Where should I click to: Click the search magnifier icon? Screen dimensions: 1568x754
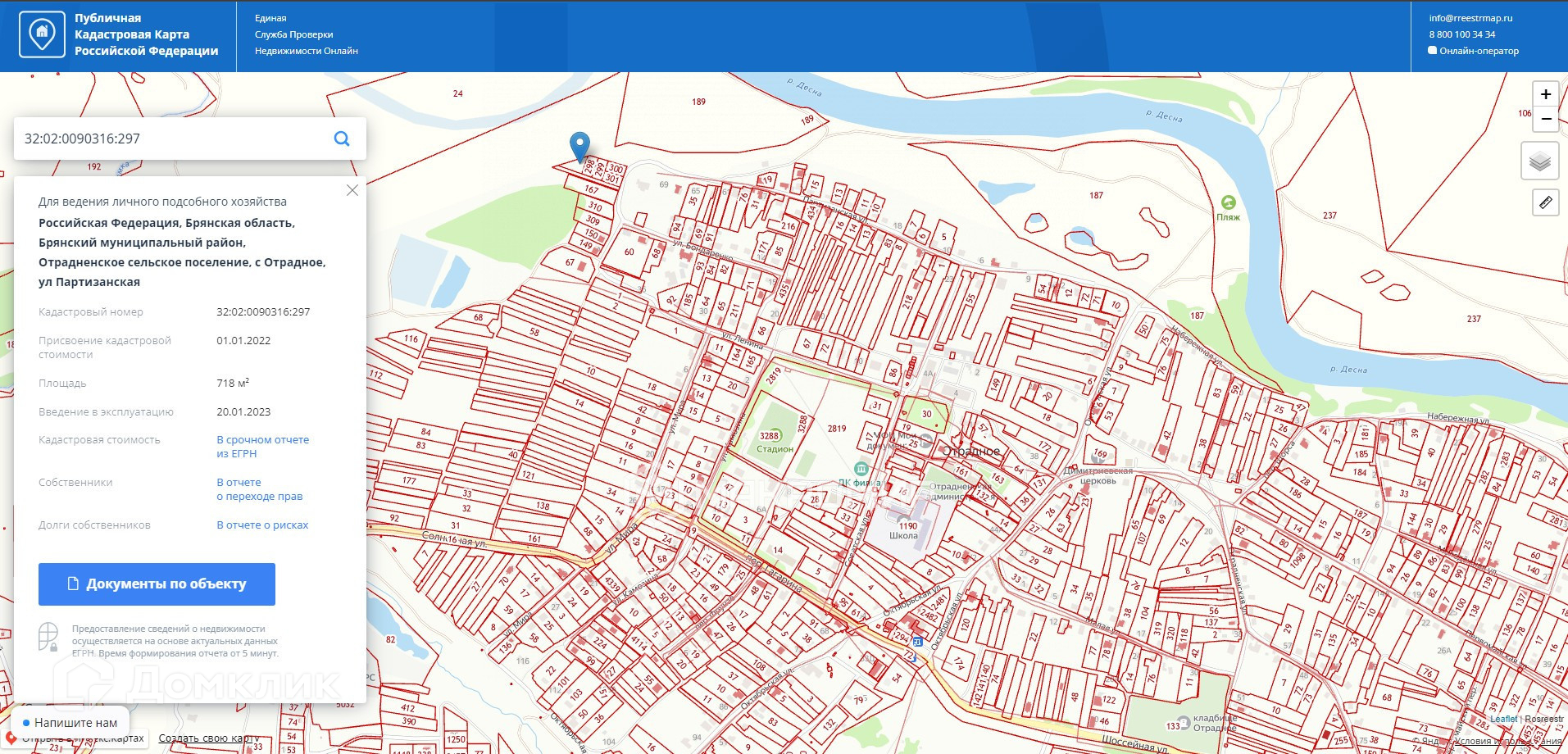[x=342, y=139]
